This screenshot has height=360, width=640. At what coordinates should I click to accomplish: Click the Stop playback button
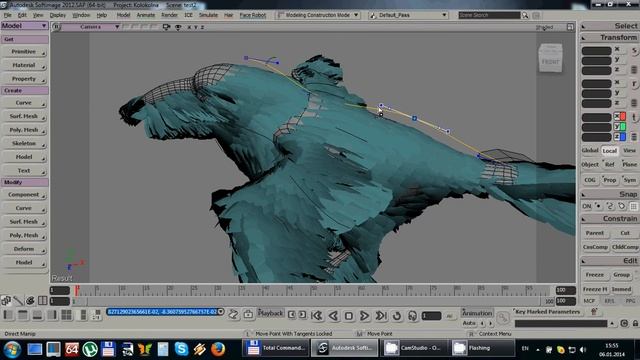(x=349, y=316)
